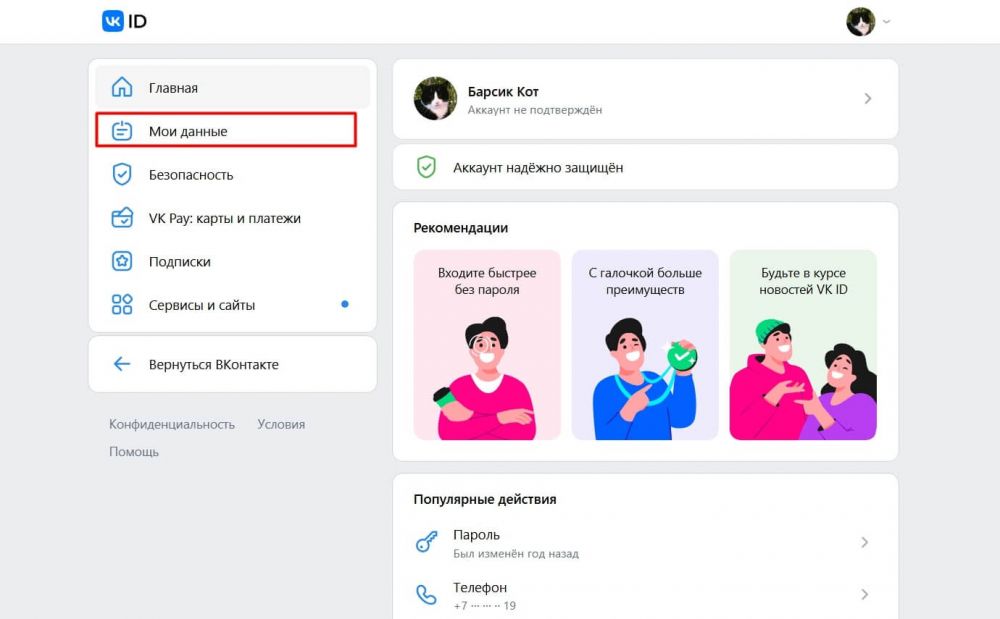The width and height of the screenshot is (1000, 619).
Task: Open the account menu arrow beside the top avatar
Action: [x=886, y=22]
